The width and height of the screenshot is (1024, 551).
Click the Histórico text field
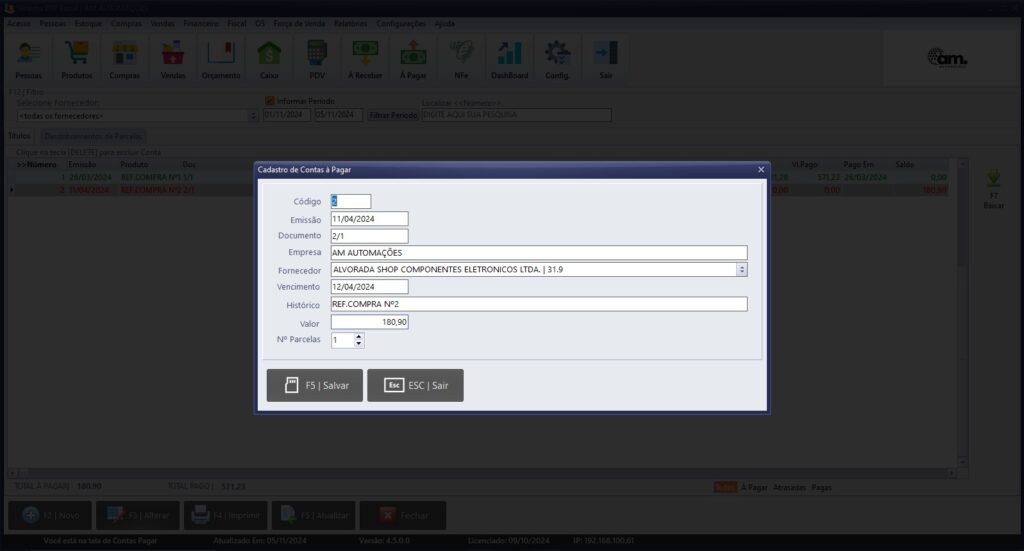[x=538, y=304]
